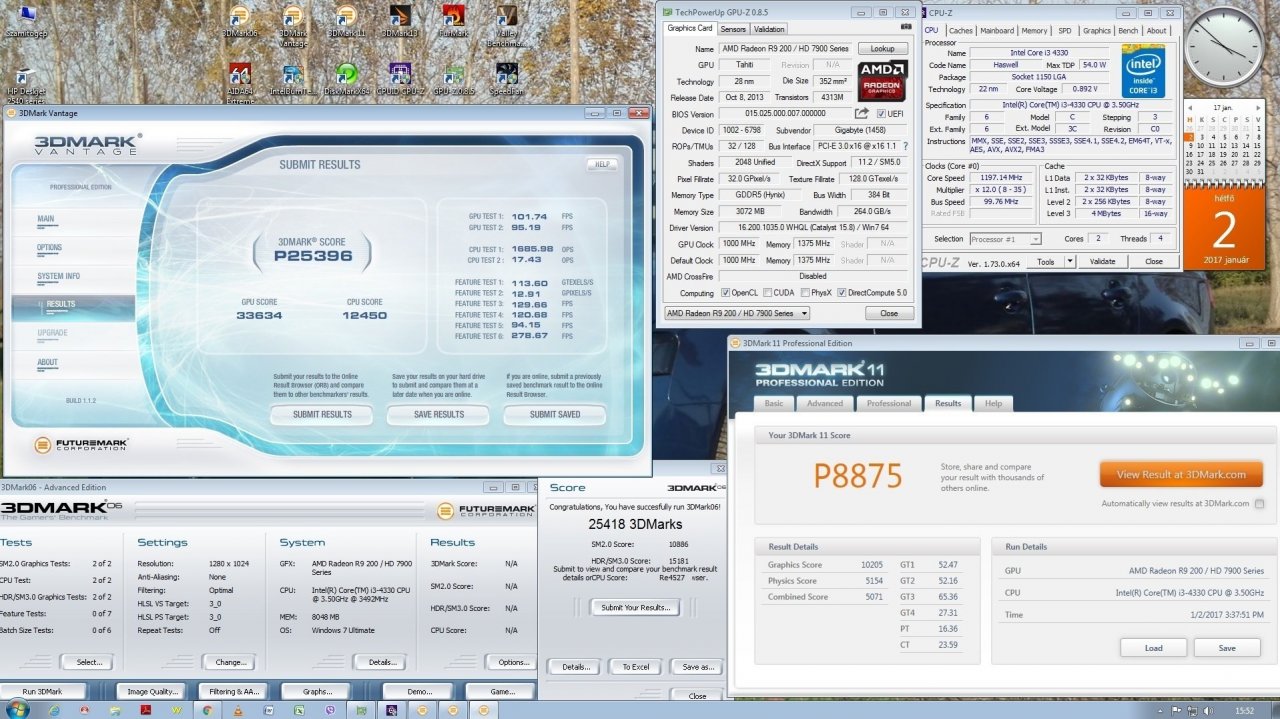Open the Windows Start menu
This screenshot has width=1280, height=719.
click(16, 709)
